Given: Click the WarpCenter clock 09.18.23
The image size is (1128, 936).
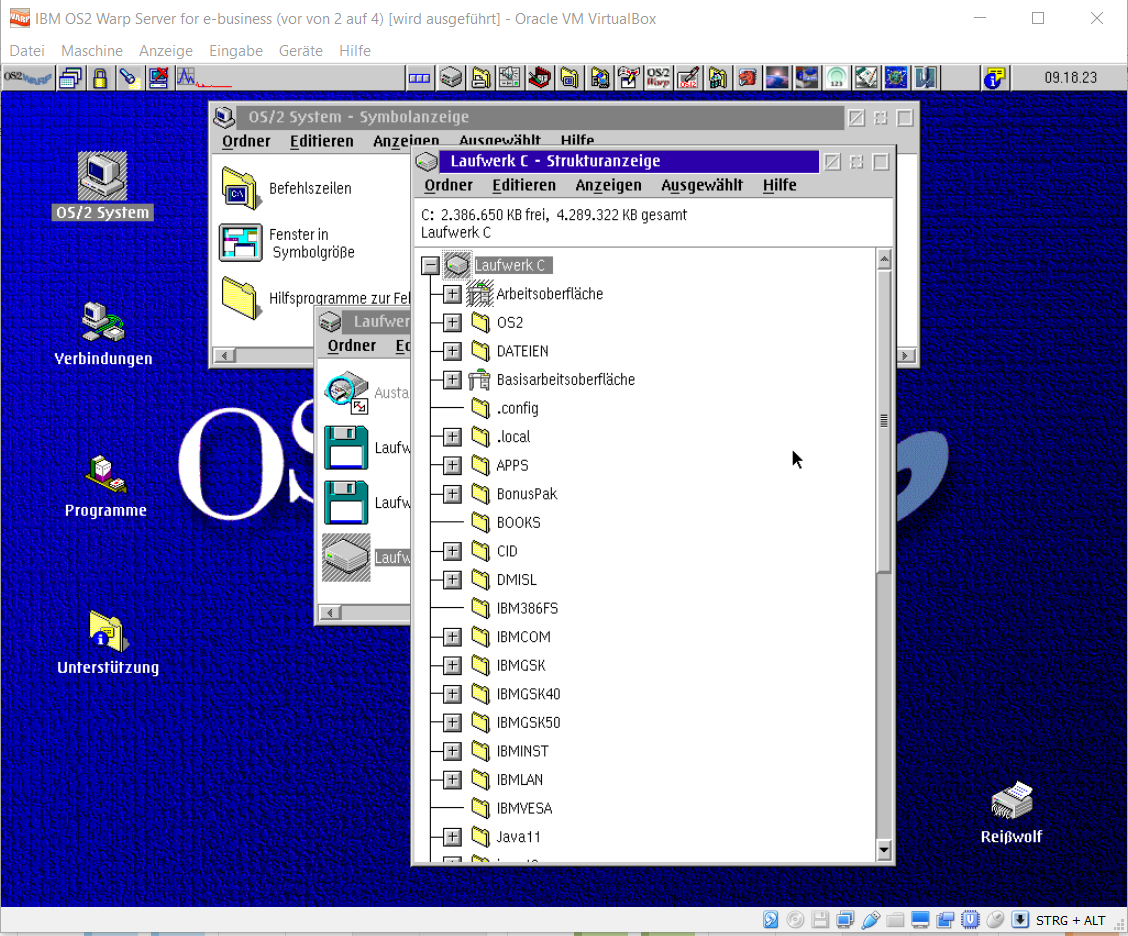Looking at the screenshot, I should click(x=1070, y=78).
